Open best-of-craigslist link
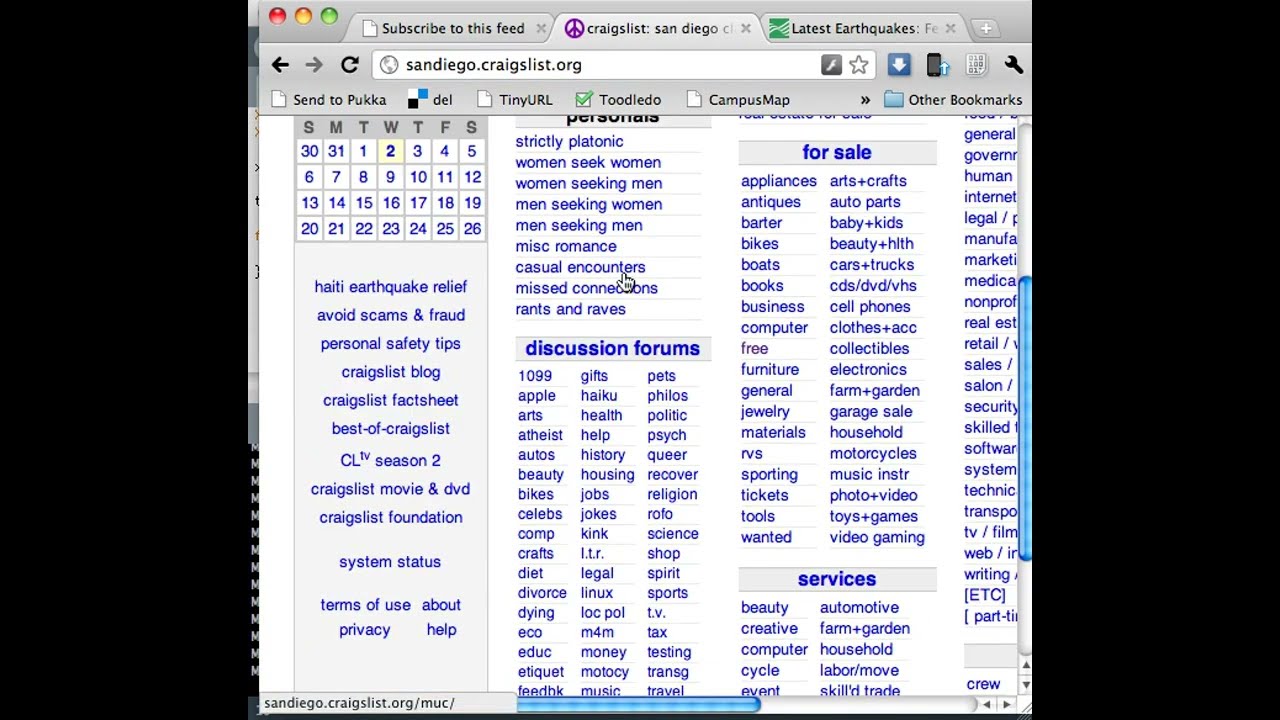This screenshot has height=720, width=1280. point(391,428)
